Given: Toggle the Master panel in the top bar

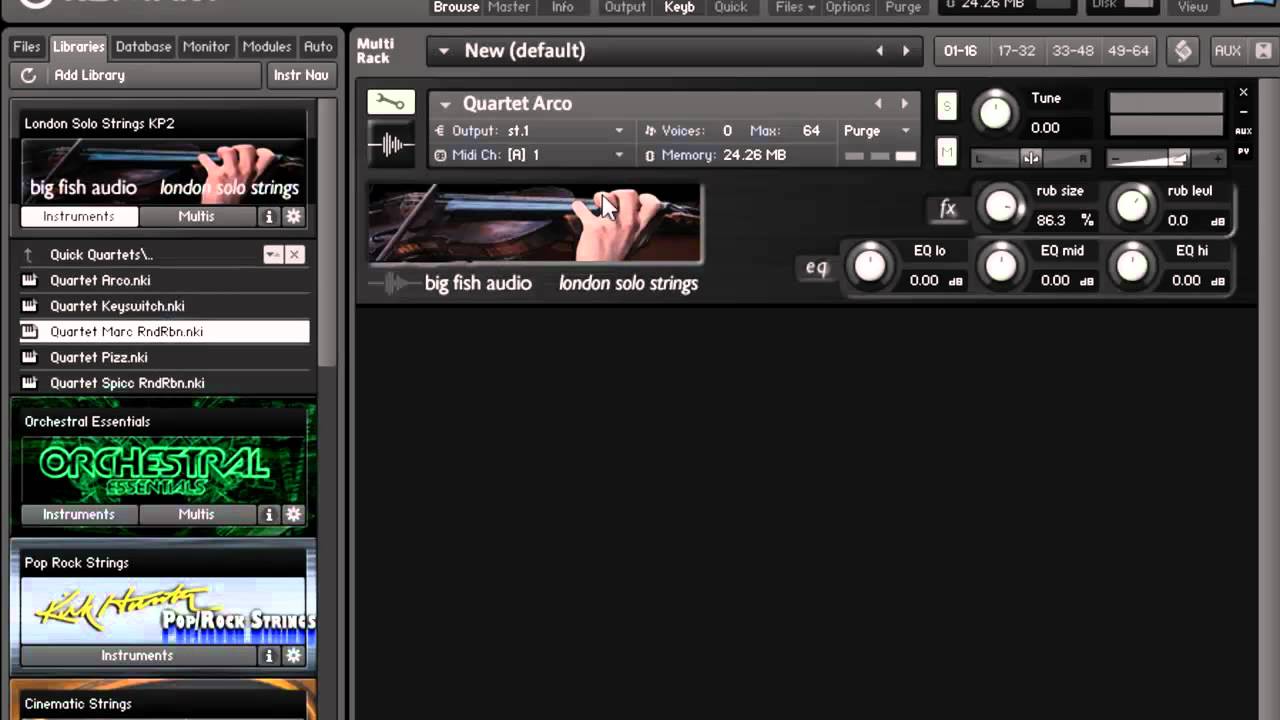Looking at the screenshot, I should point(509,7).
